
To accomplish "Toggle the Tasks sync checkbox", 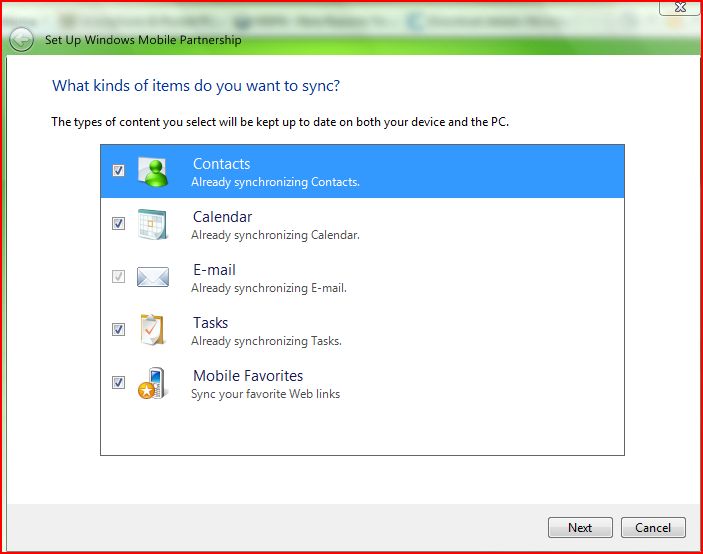I will coord(118,329).
